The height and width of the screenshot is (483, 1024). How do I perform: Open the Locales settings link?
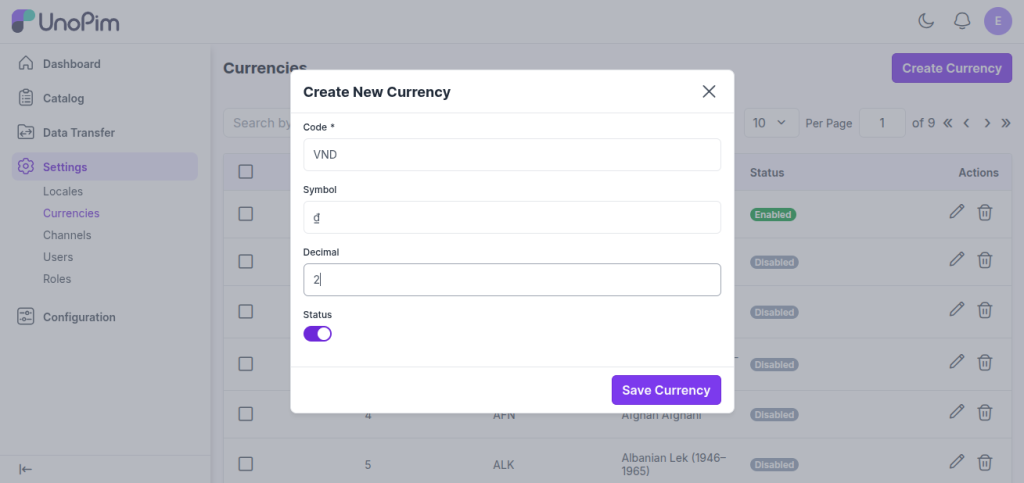point(63,191)
